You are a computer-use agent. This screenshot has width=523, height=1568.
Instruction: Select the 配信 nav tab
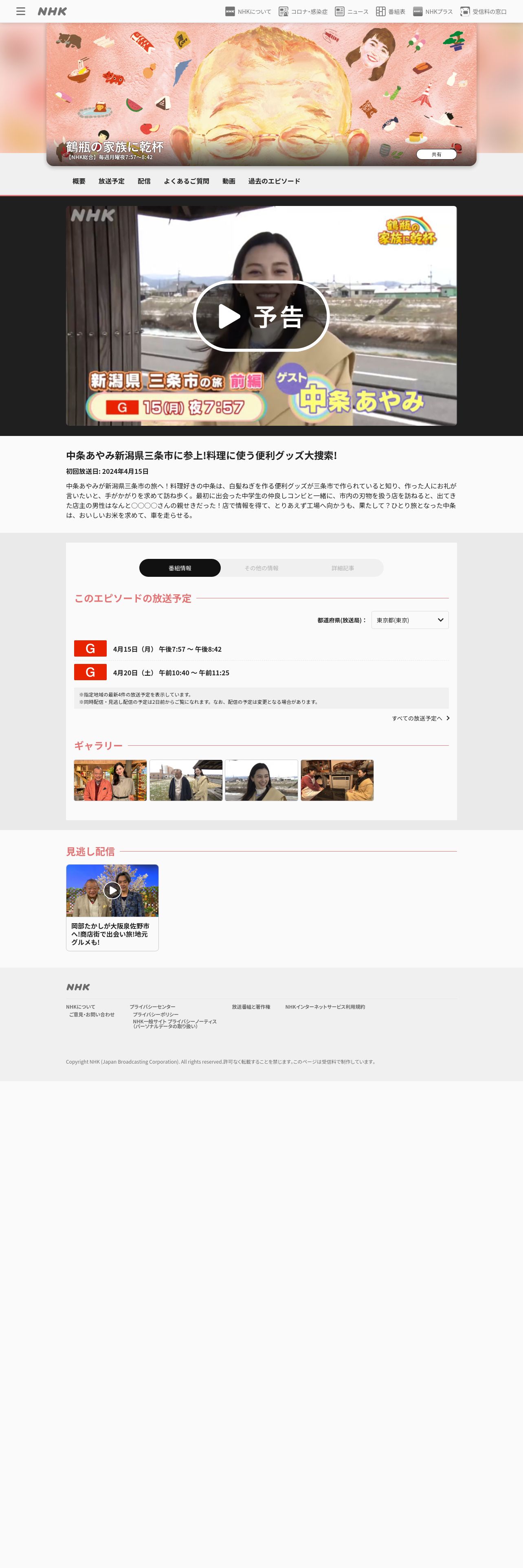[144, 182]
